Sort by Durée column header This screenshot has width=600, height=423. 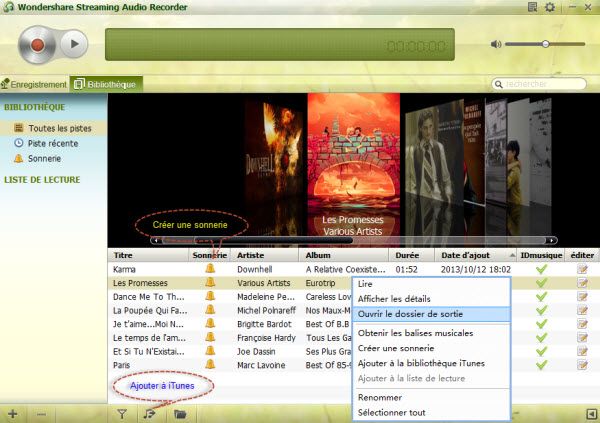[411, 255]
